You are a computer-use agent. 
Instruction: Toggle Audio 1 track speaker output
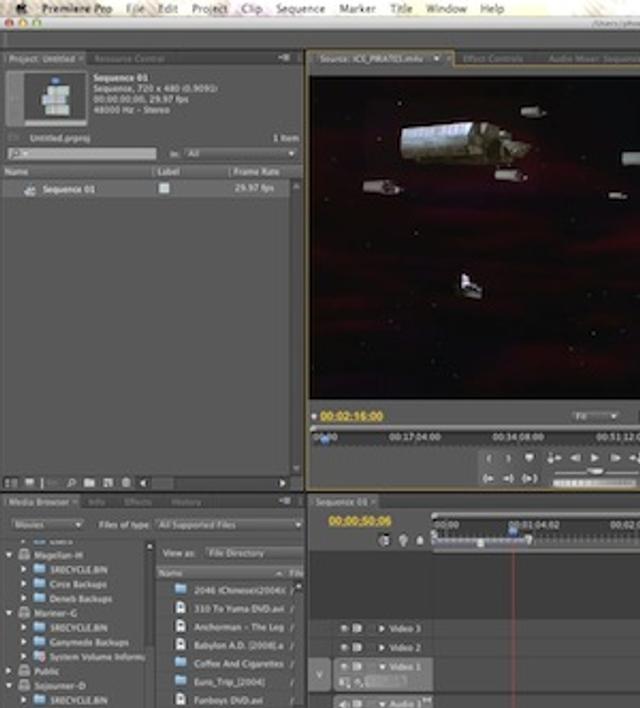pyautogui.click(x=344, y=703)
